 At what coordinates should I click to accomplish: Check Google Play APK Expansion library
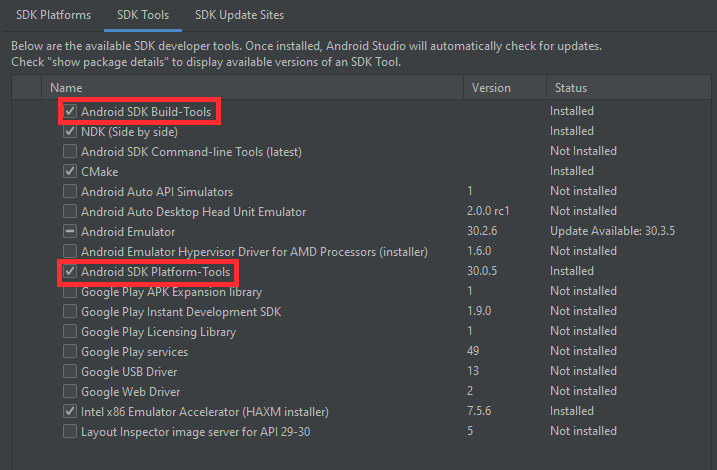(70, 292)
